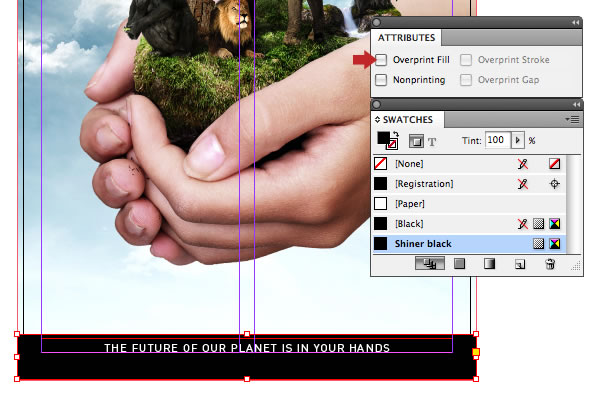Close the Attributes panel using its round button
Image resolution: width=600 pixels, height=401 pixels.
pyautogui.click(x=377, y=23)
